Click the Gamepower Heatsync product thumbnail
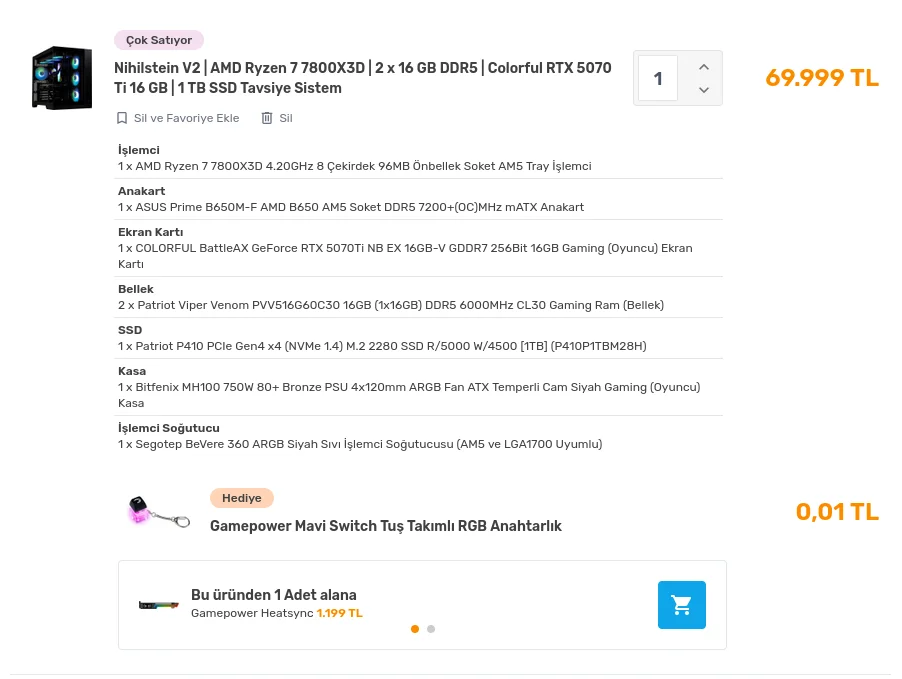902x679 pixels. pos(159,605)
